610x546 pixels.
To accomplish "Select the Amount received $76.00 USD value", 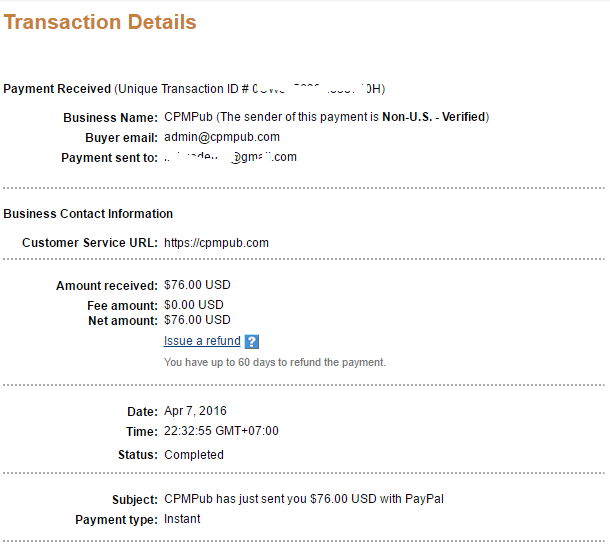I will point(197,285).
